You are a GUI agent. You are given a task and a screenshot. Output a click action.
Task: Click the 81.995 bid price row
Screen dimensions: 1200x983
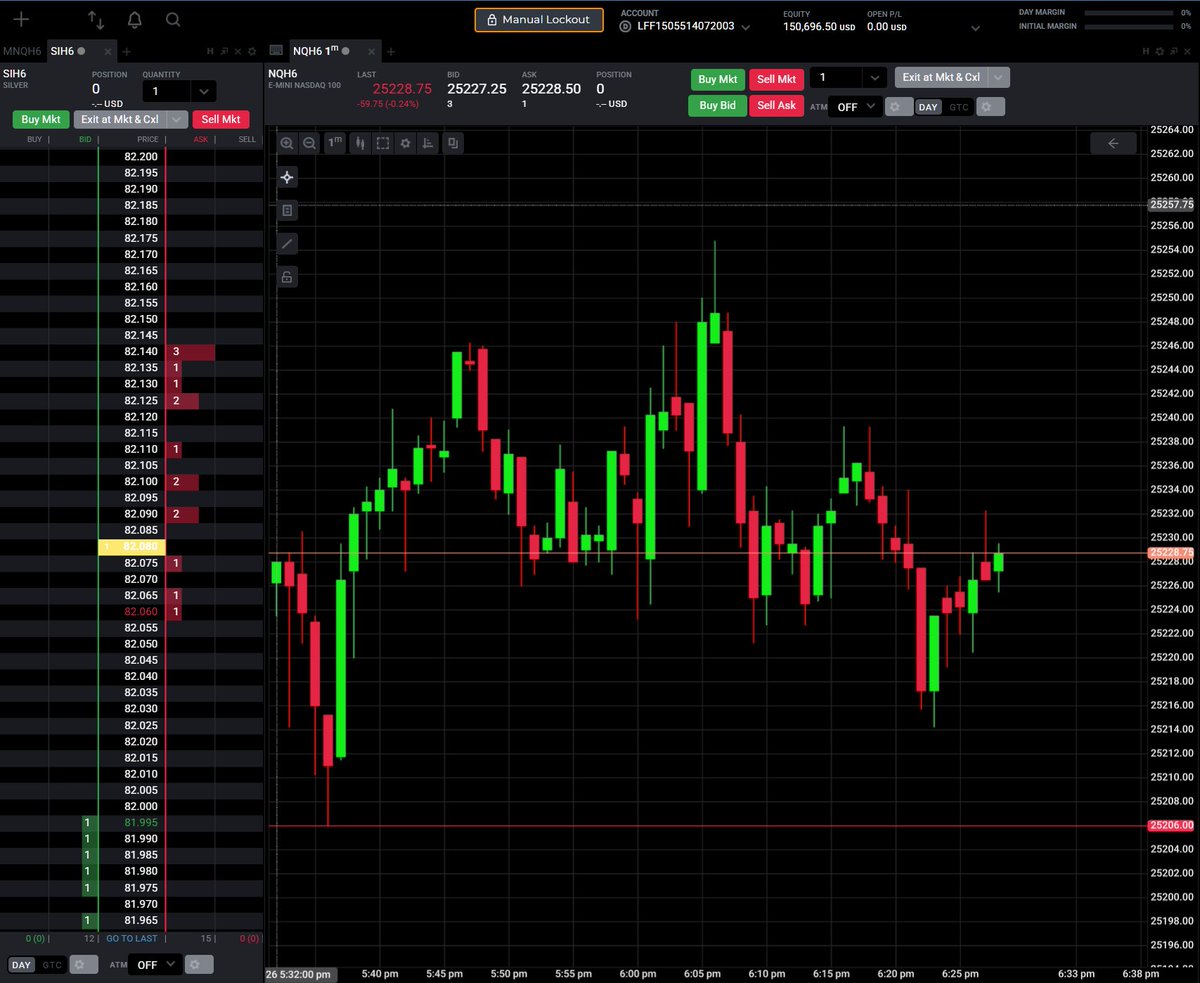click(x=132, y=822)
